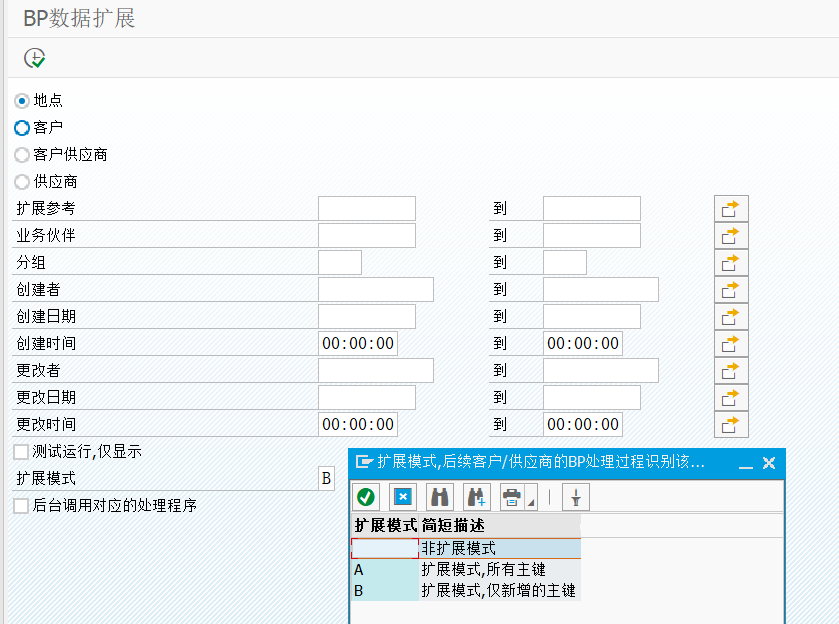This screenshot has height=624, width=839.
Task: Confirm selection with green checkmark icon
Action: coord(366,497)
